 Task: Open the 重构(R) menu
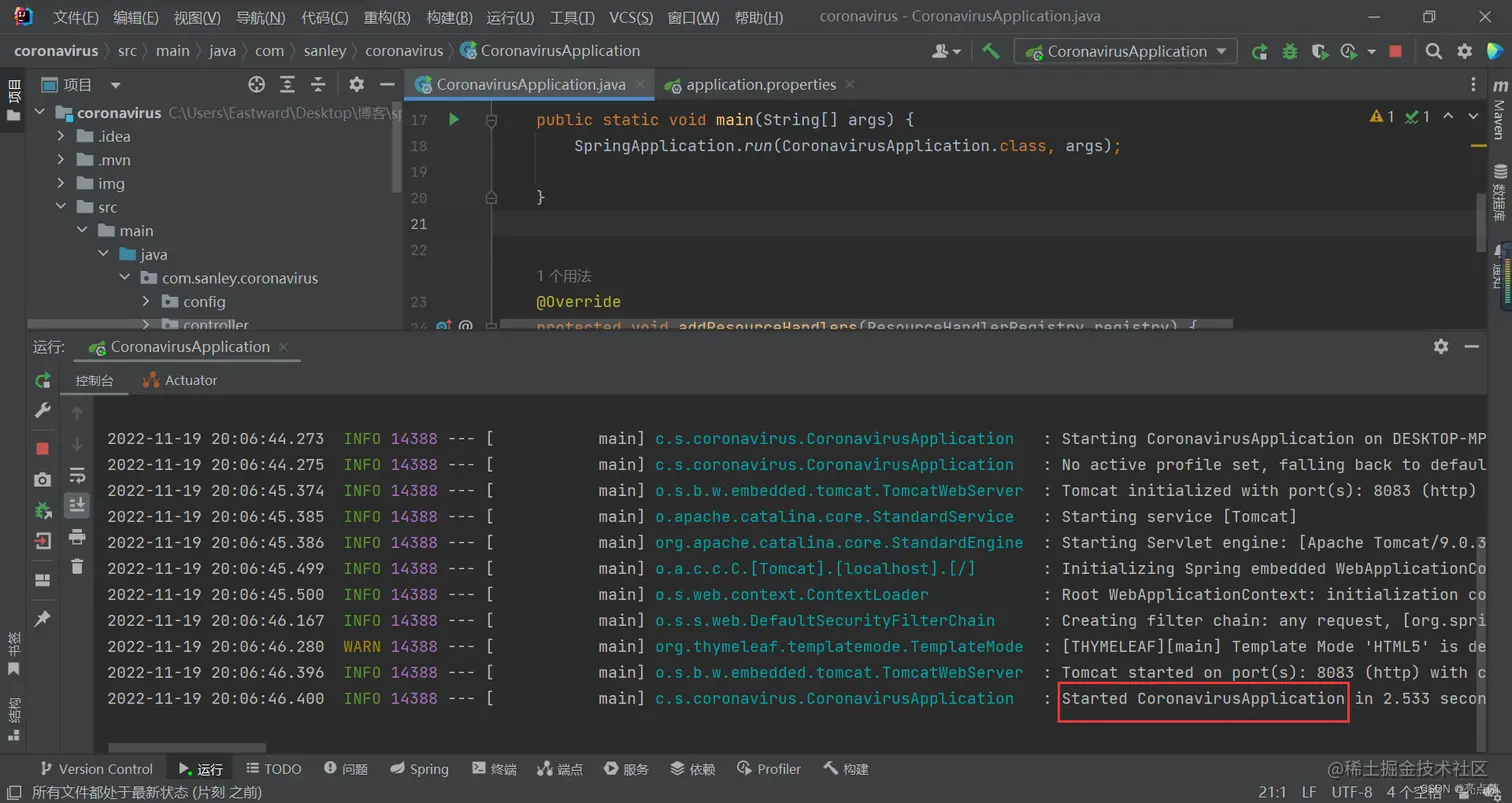tap(387, 17)
